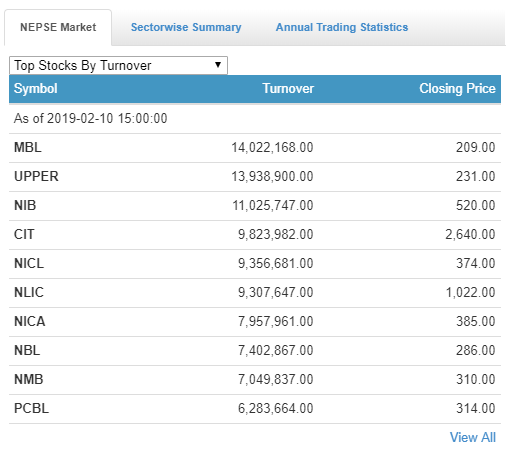This screenshot has width=510, height=453.
Task: Click UPPER turnover value 13,938,900.00
Action: pos(272,176)
